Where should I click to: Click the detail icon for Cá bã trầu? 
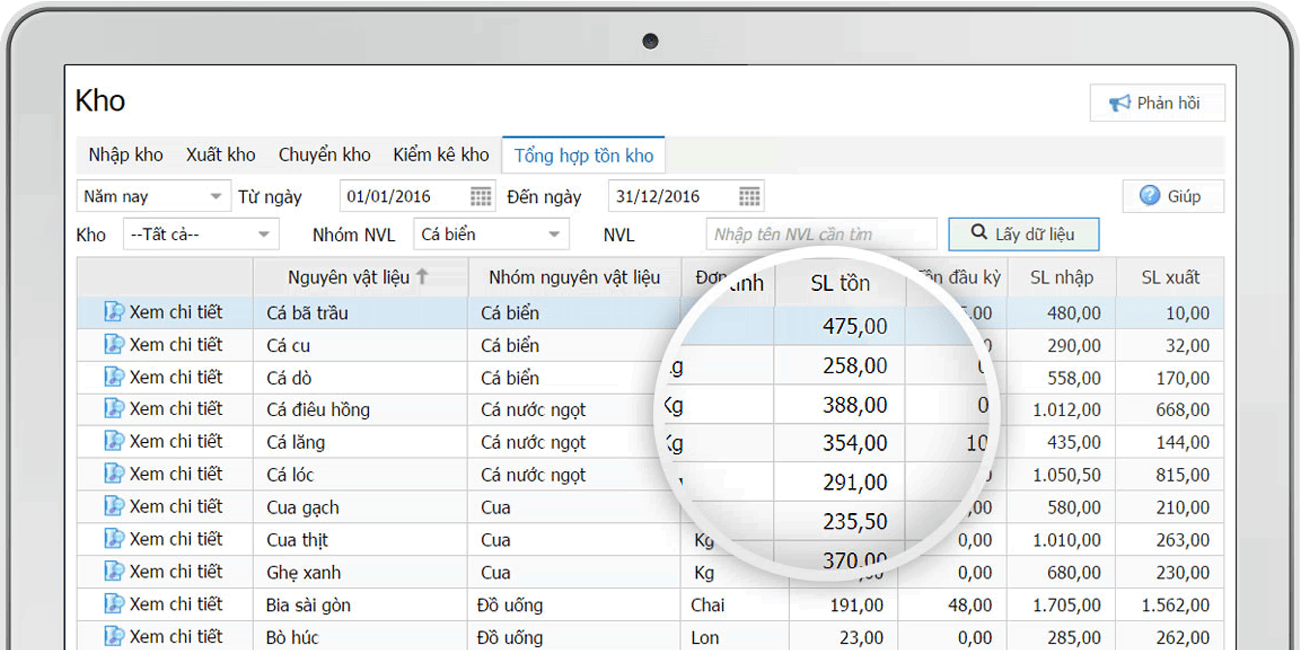coord(114,312)
